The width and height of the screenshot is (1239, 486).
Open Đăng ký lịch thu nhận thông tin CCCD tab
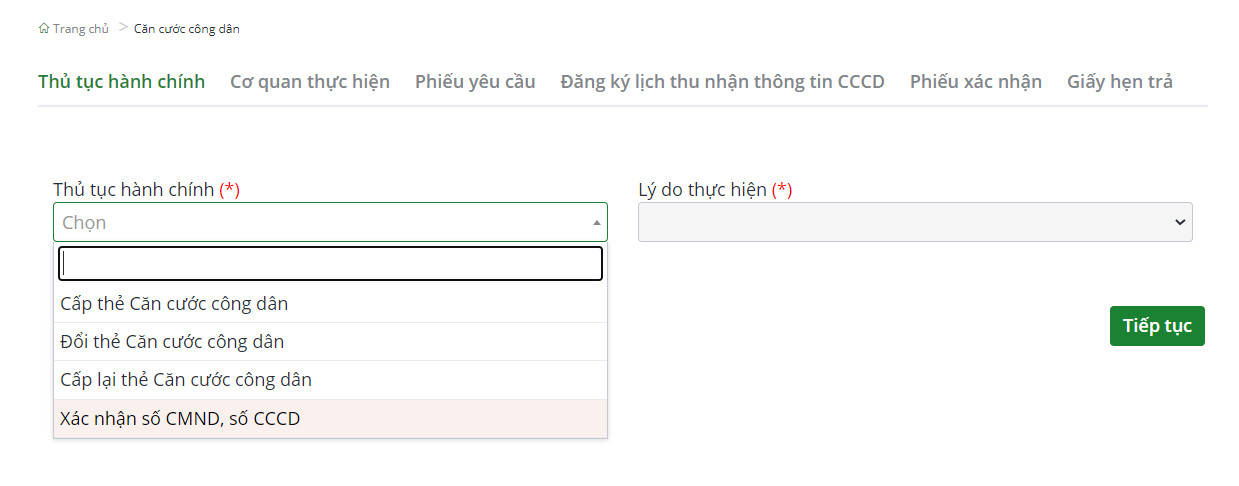coord(722,82)
